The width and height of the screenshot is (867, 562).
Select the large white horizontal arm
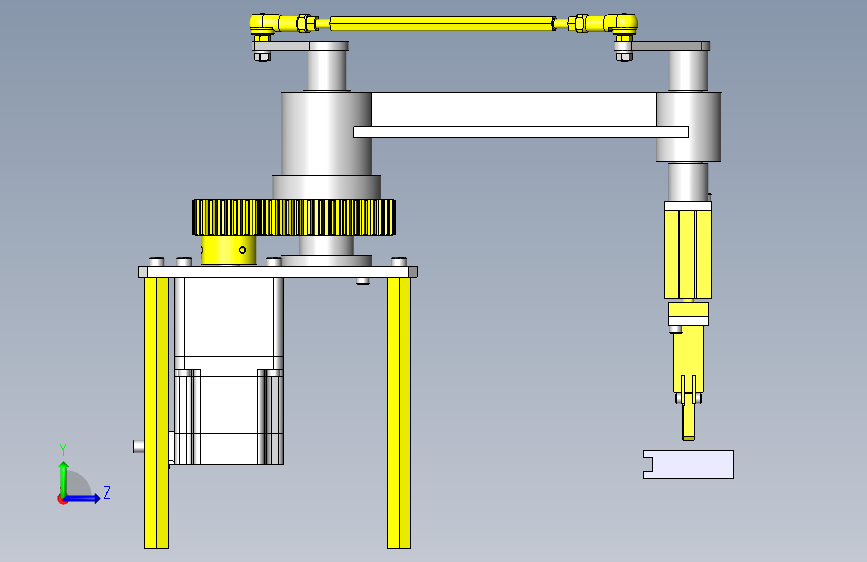tap(514, 110)
